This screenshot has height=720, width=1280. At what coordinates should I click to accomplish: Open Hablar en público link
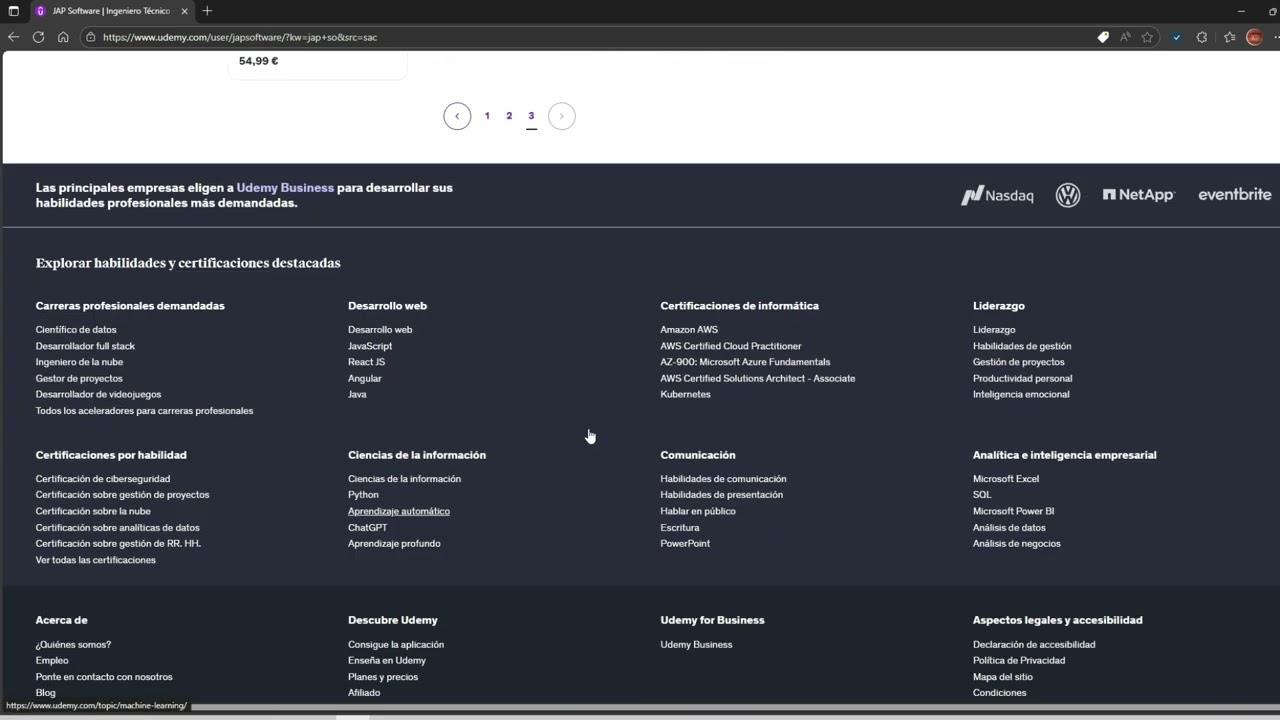click(698, 511)
